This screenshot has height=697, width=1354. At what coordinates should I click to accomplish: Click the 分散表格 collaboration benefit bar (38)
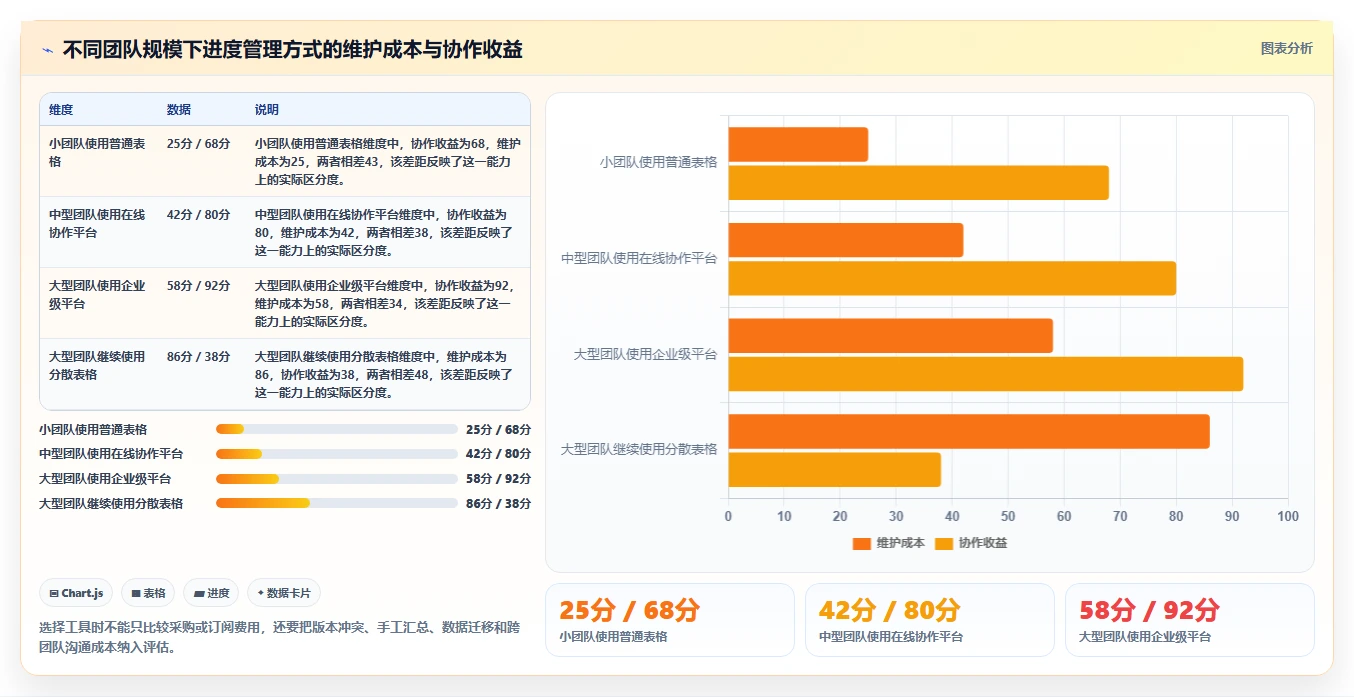click(x=834, y=470)
